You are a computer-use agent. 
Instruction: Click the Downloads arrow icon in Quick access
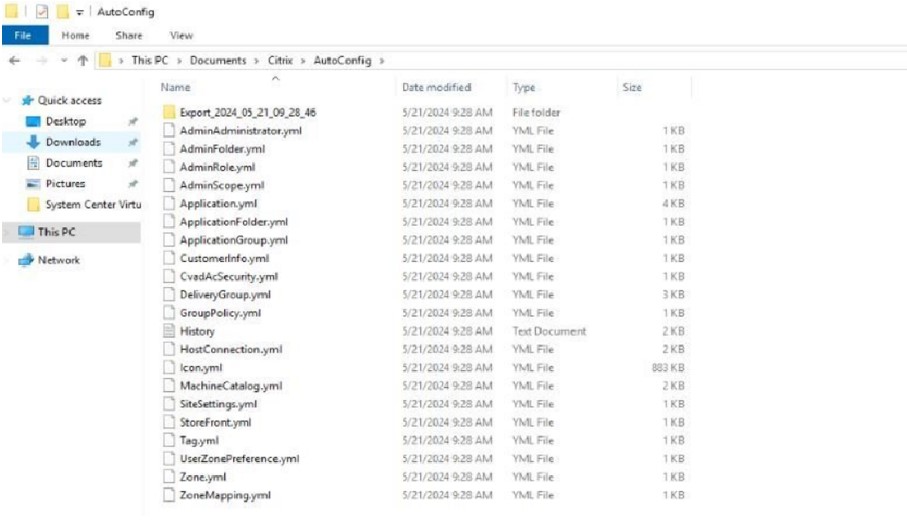[x=32, y=142]
